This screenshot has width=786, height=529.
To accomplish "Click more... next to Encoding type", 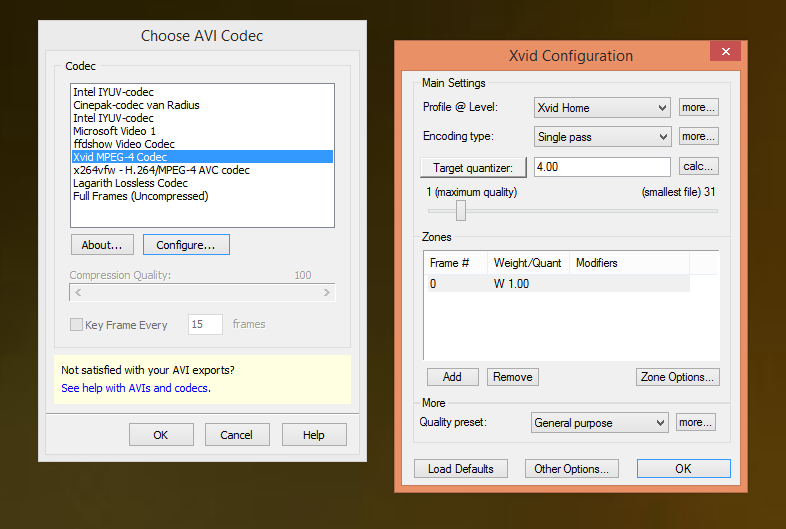I will tap(698, 136).
